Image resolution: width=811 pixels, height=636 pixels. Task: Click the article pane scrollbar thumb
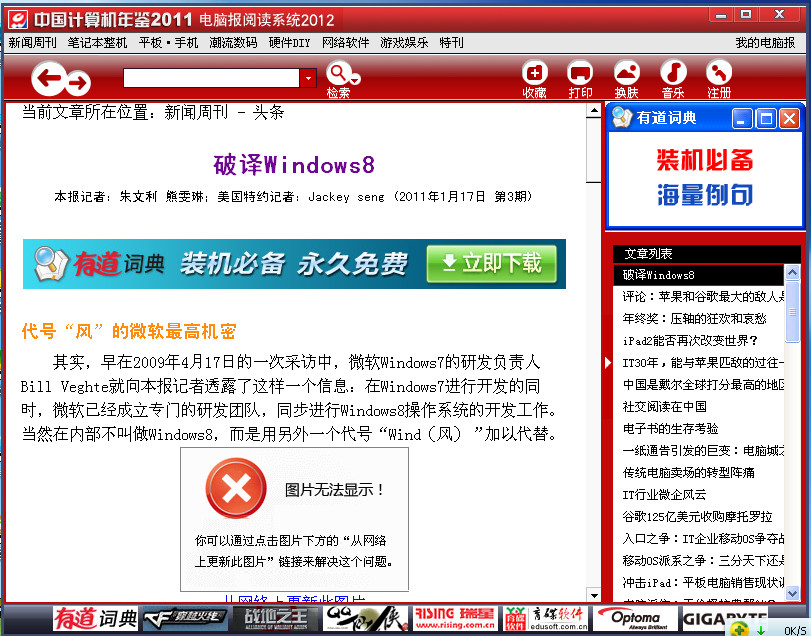pyautogui.click(x=594, y=150)
